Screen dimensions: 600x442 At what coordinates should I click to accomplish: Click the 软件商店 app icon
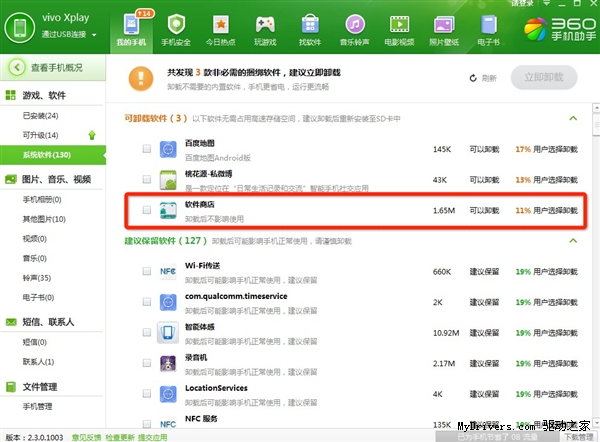pos(168,210)
